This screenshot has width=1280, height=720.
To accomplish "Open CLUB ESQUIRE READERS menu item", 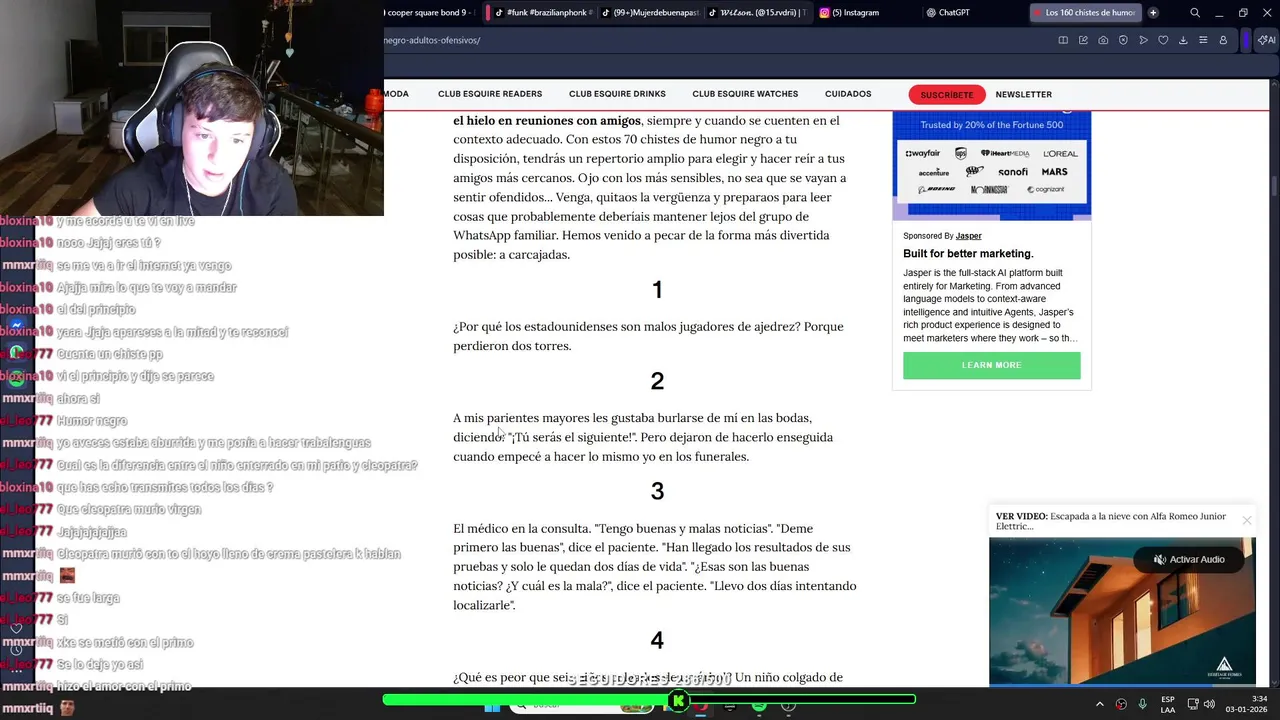I will 490,94.
